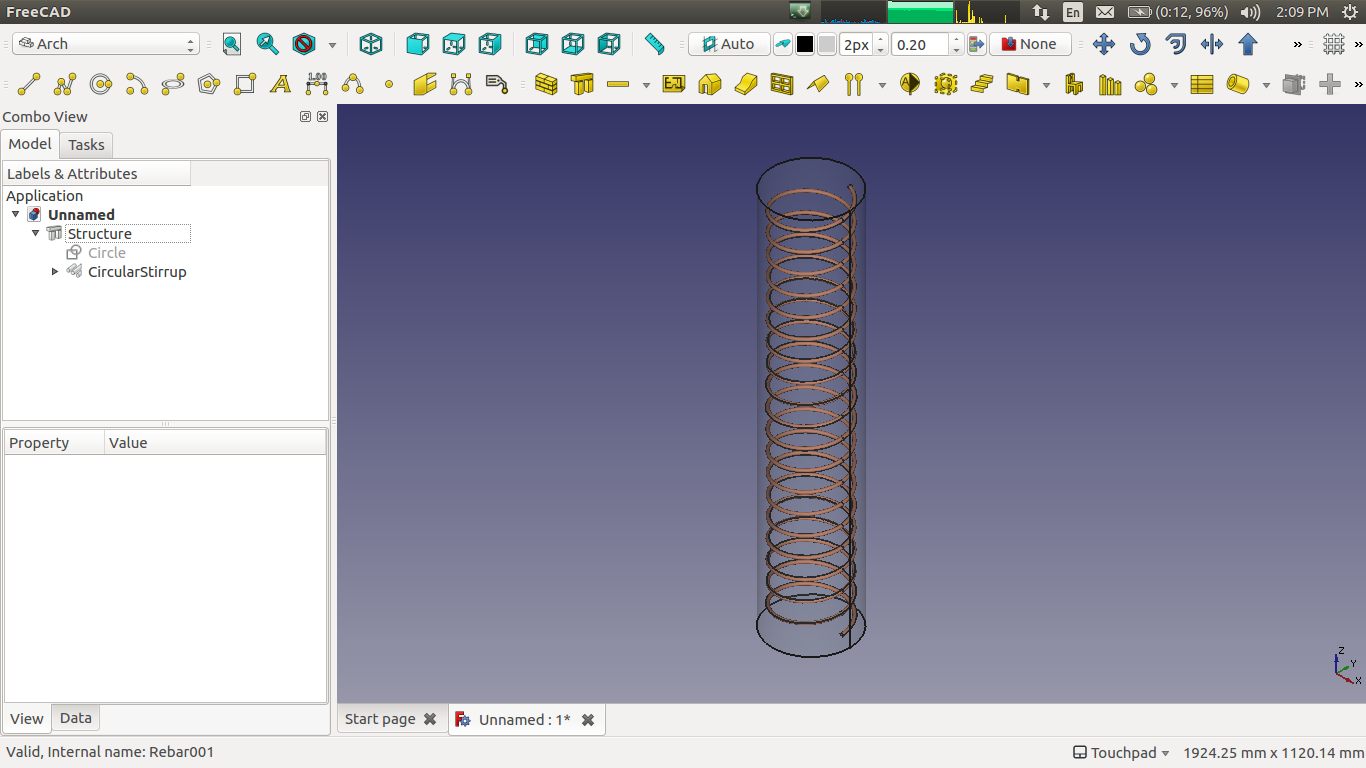Image resolution: width=1366 pixels, height=768 pixels.
Task: Select the Draft Line tool
Action: pyautogui.click(x=29, y=84)
